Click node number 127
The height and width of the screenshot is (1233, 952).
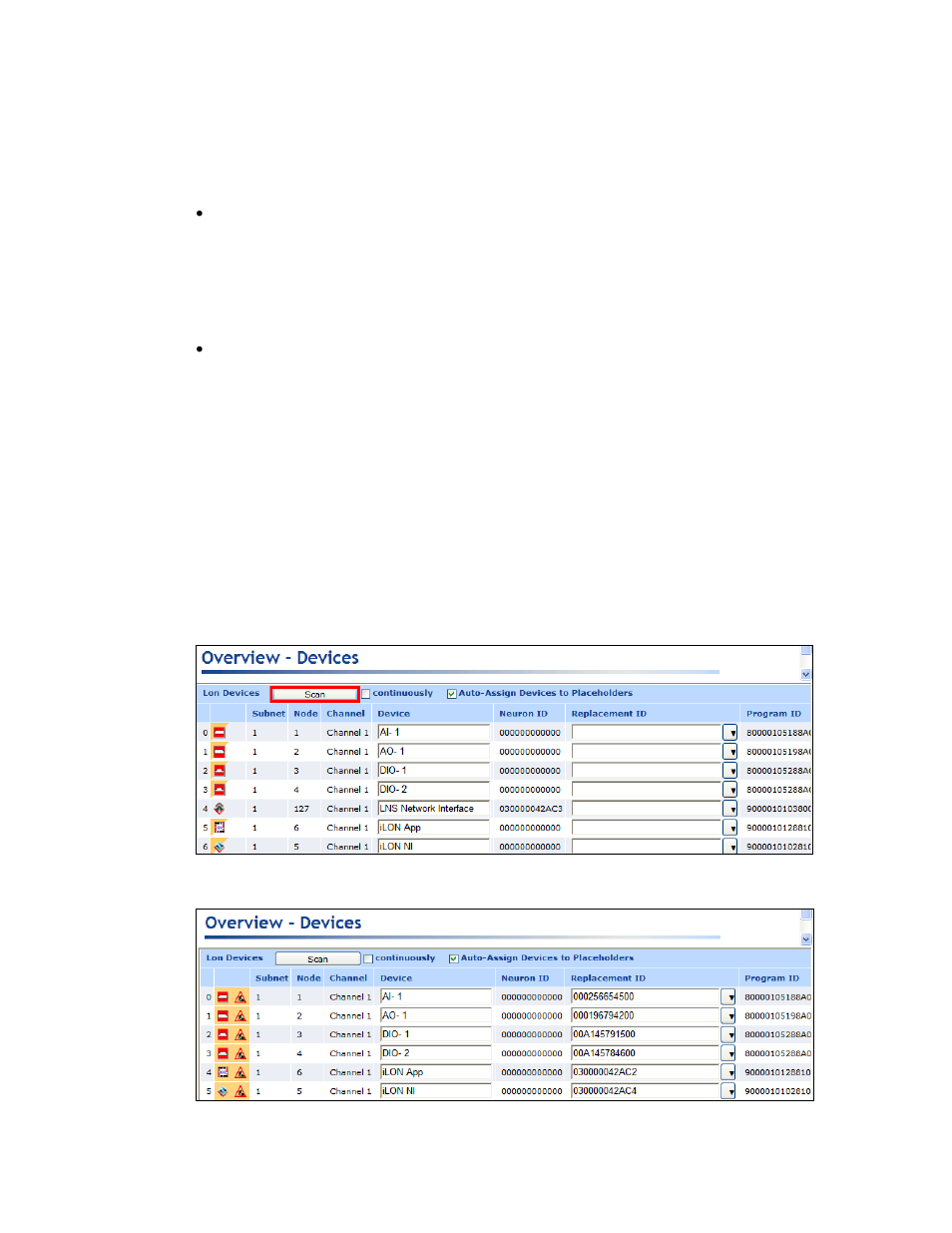[x=301, y=809]
